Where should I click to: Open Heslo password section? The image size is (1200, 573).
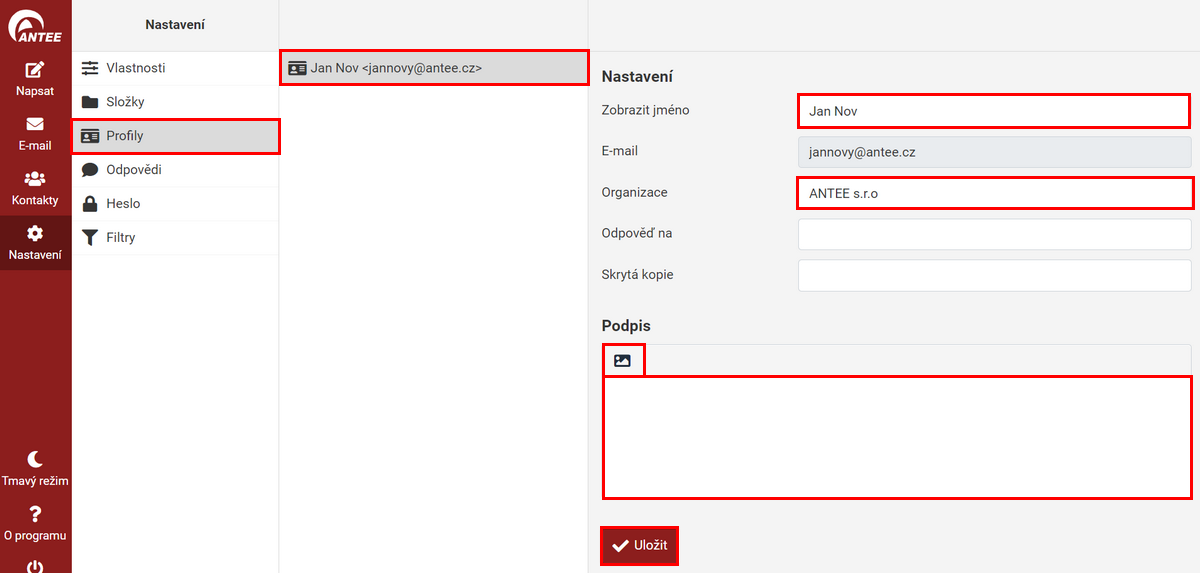(x=123, y=204)
